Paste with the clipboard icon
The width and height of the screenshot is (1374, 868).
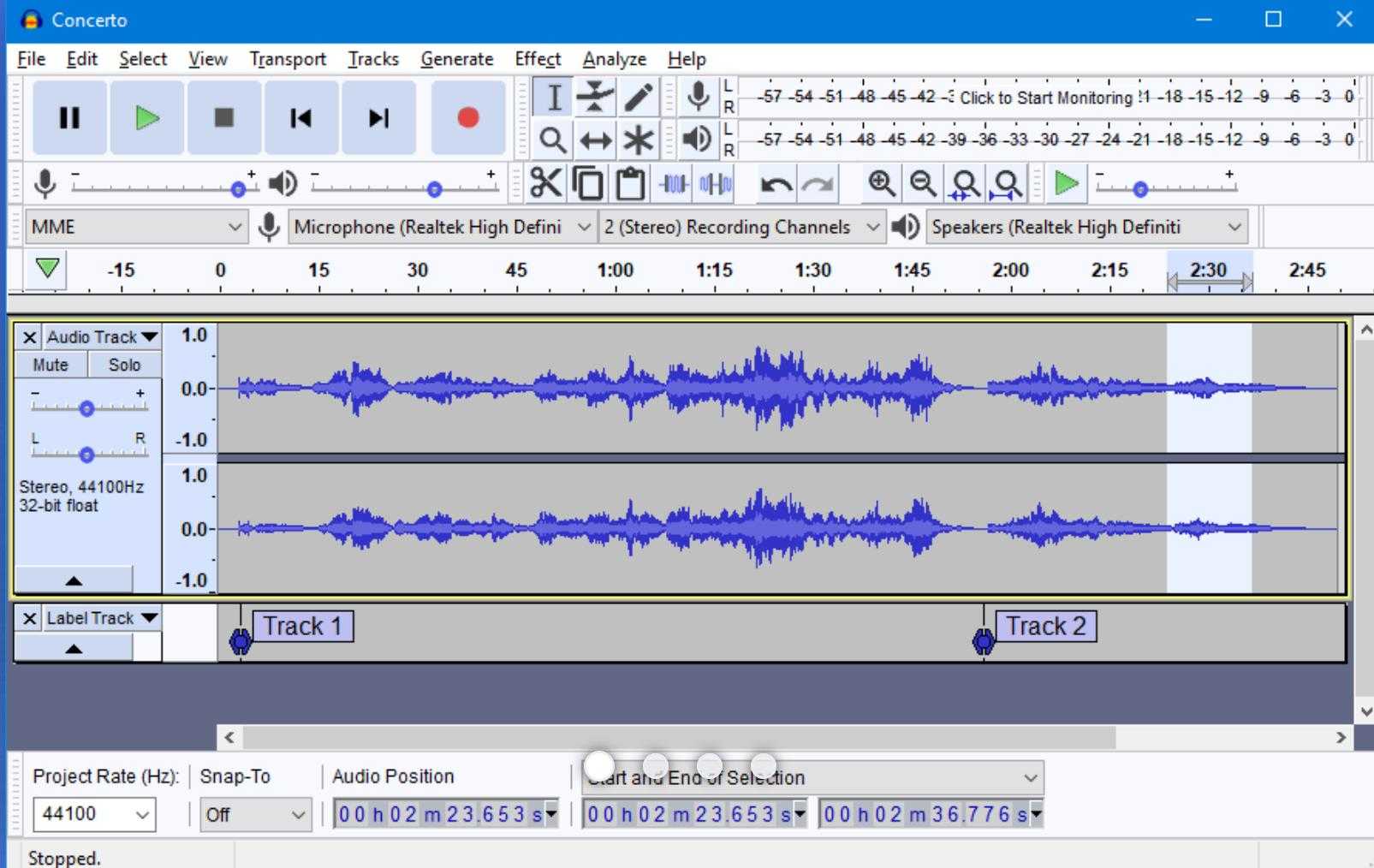point(630,183)
